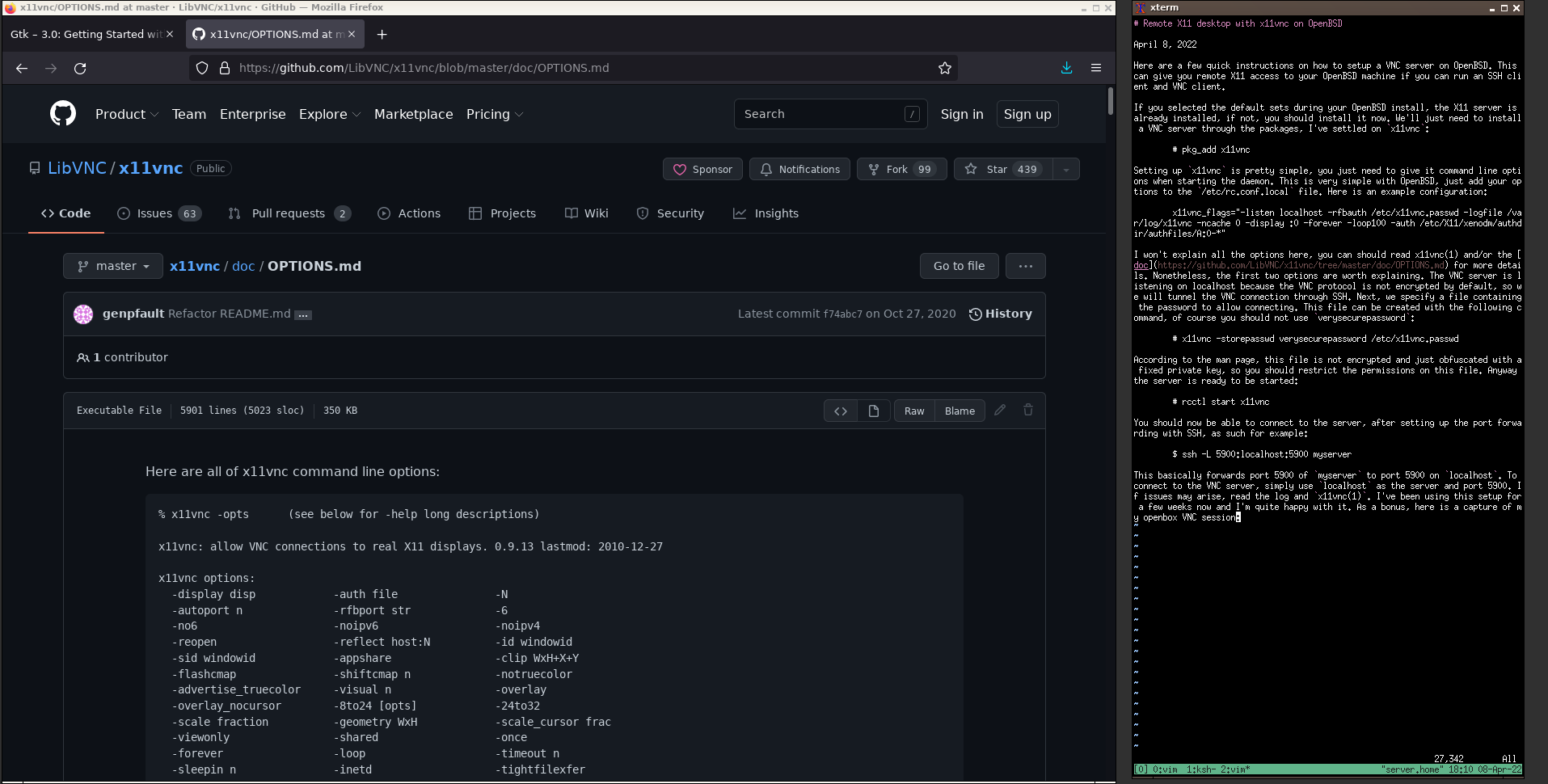Close the x11vnc OPTIONS.md tab
This screenshot has height=784, width=1548.
point(352,34)
